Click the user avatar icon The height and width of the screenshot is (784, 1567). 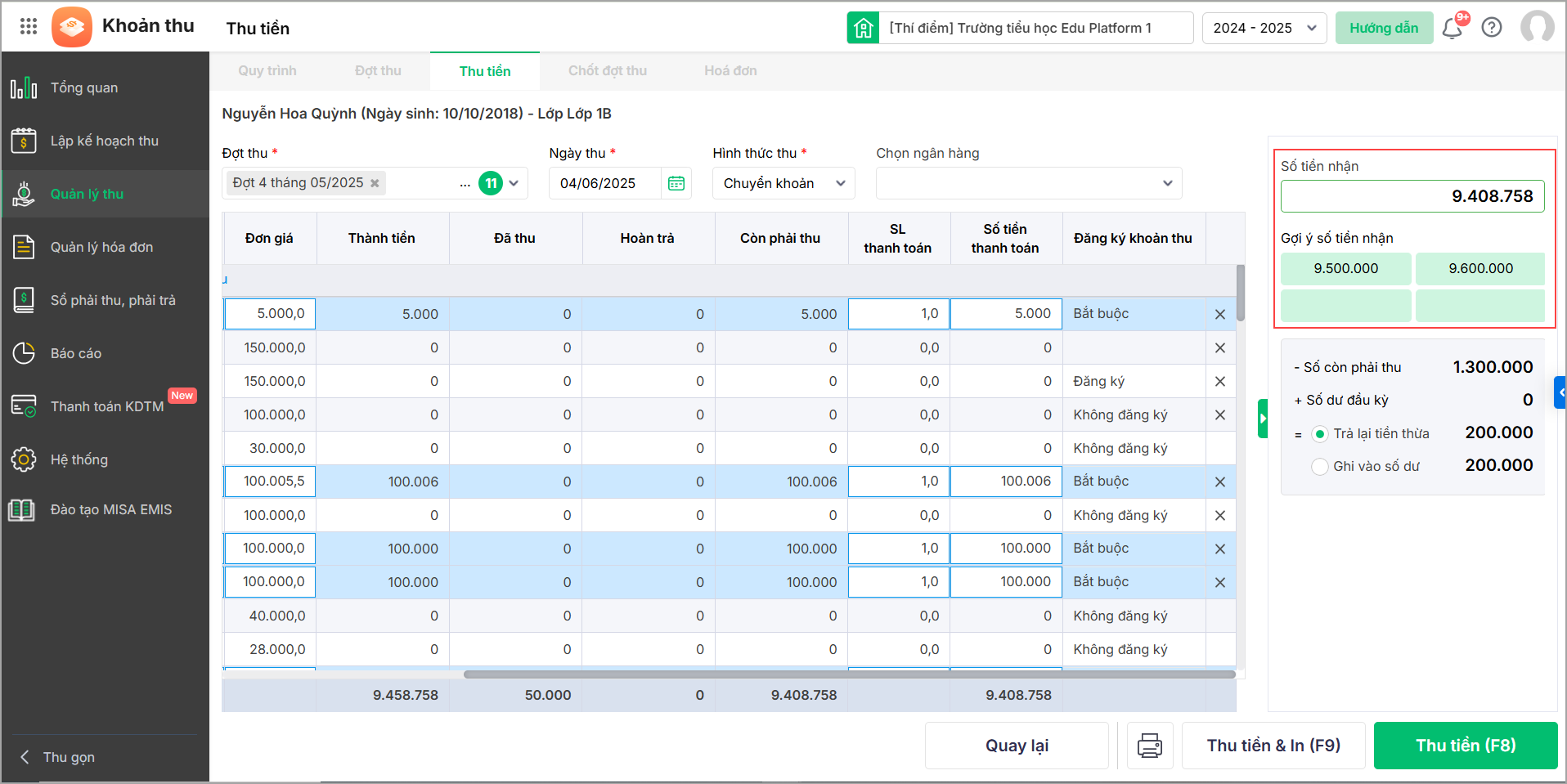tap(1537, 27)
